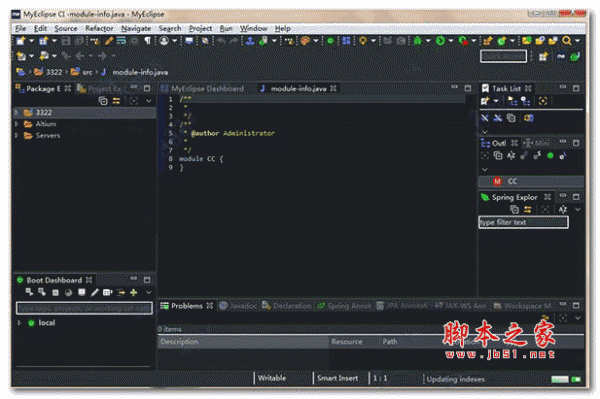Image resolution: width=600 pixels, height=399 pixels.
Task: Open the File menu
Action: coord(20,28)
